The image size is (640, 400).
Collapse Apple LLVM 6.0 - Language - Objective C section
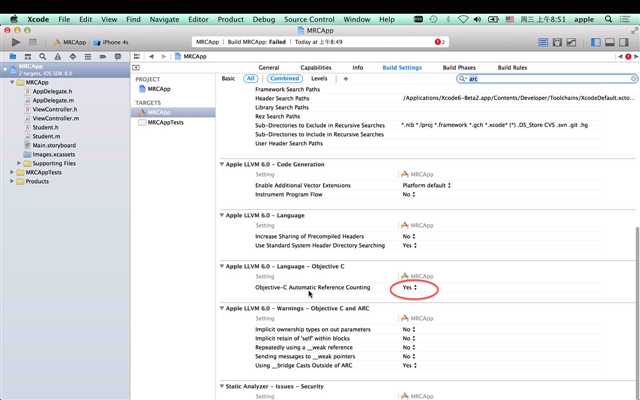pyautogui.click(x=222, y=266)
